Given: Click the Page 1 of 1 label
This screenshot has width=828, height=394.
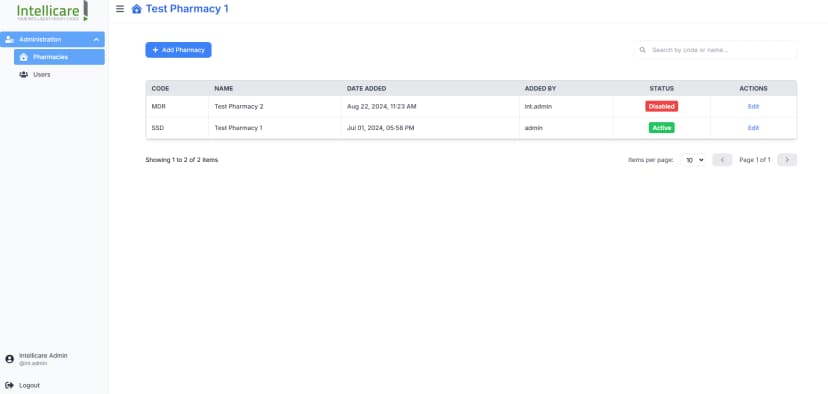Looking at the screenshot, I should [x=755, y=160].
